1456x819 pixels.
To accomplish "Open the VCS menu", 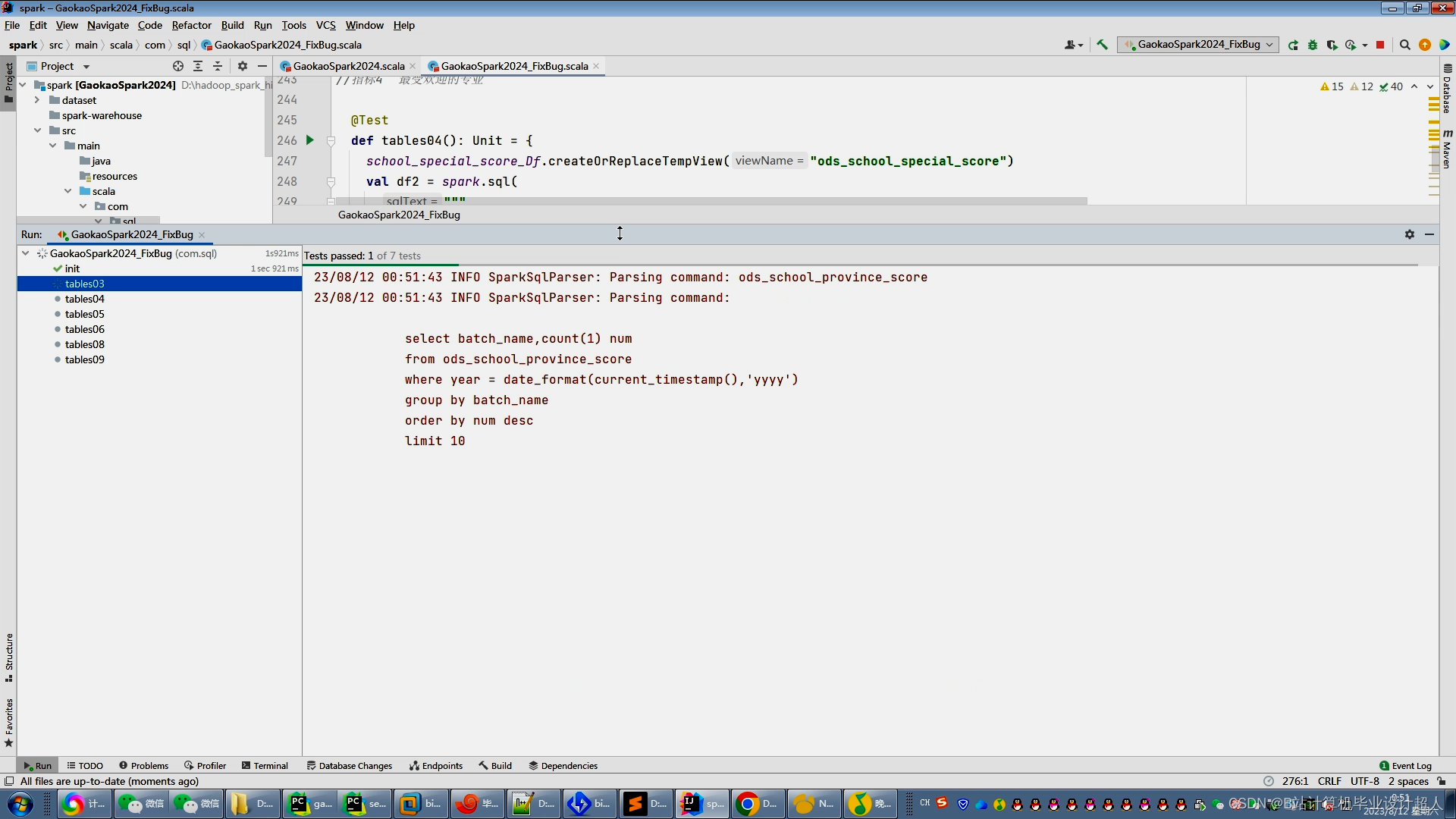I will point(325,25).
